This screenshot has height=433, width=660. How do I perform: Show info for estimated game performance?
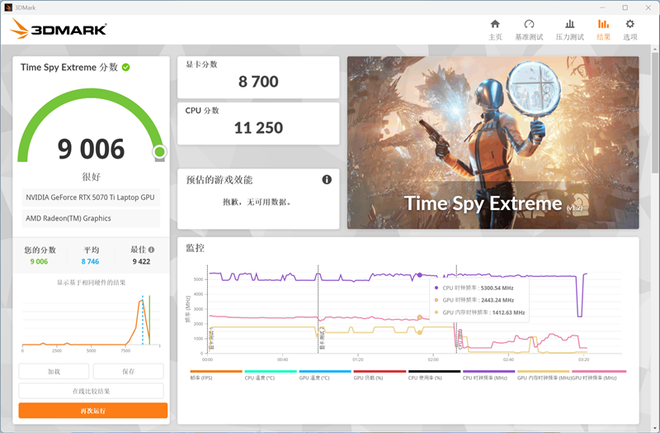[x=326, y=180]
